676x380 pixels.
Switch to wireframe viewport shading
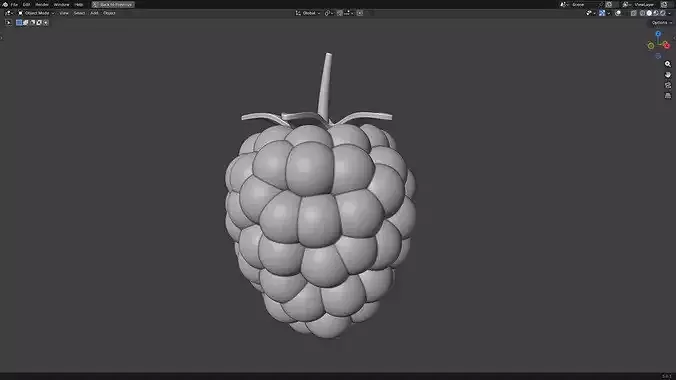[x=642, y=13]
